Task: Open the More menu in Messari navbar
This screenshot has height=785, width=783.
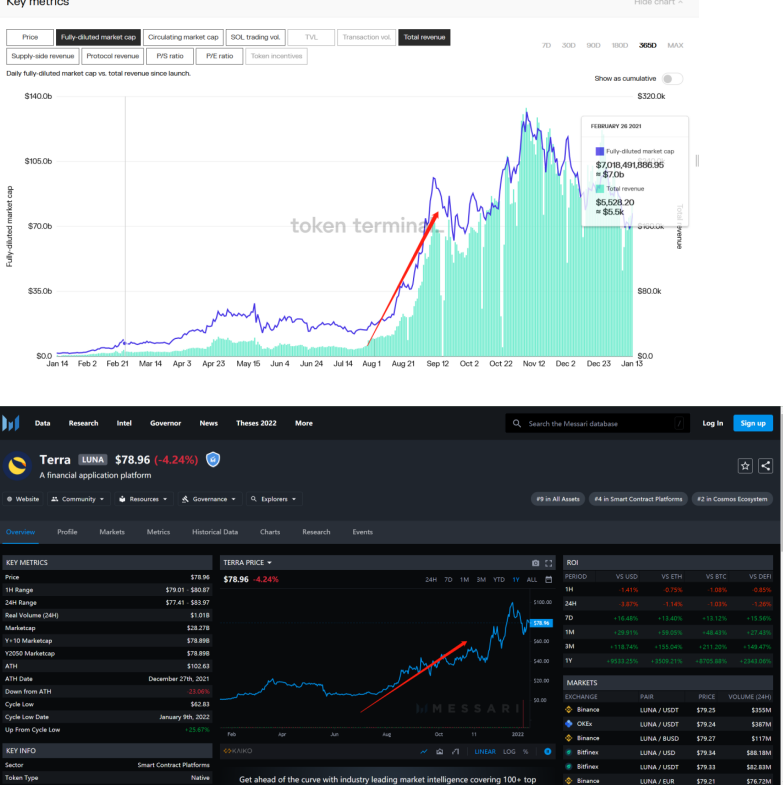Action: pos(304,423)
